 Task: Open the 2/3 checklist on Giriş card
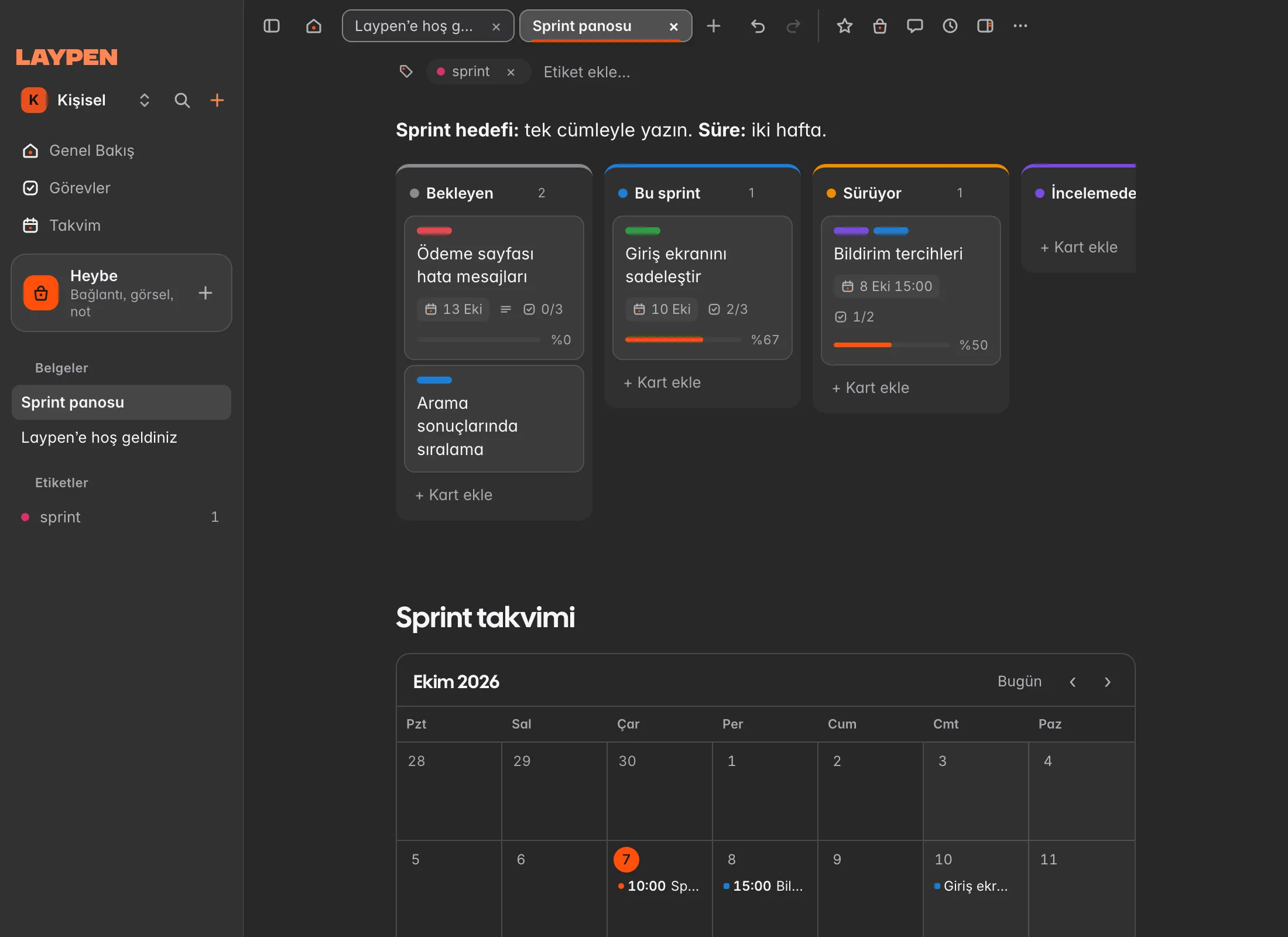coord(728,309)
